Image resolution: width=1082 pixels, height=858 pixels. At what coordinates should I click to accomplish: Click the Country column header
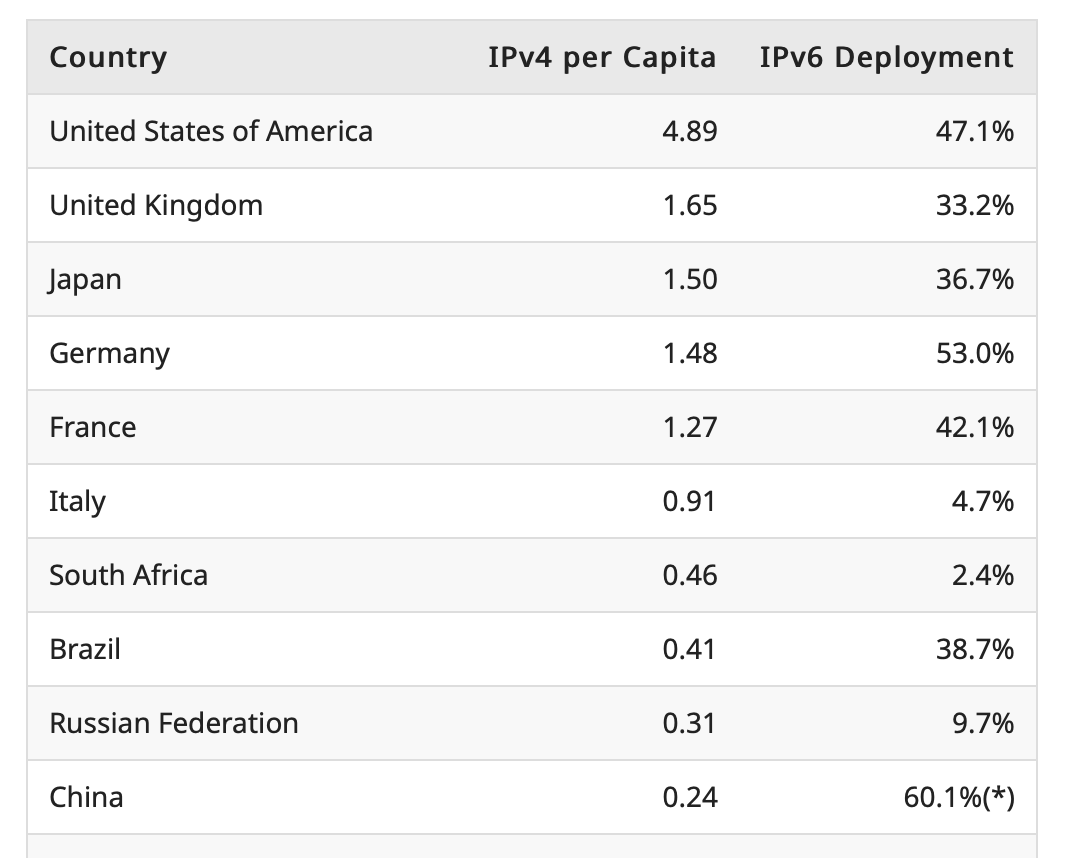pyautogui.click(x=108, y=58)
